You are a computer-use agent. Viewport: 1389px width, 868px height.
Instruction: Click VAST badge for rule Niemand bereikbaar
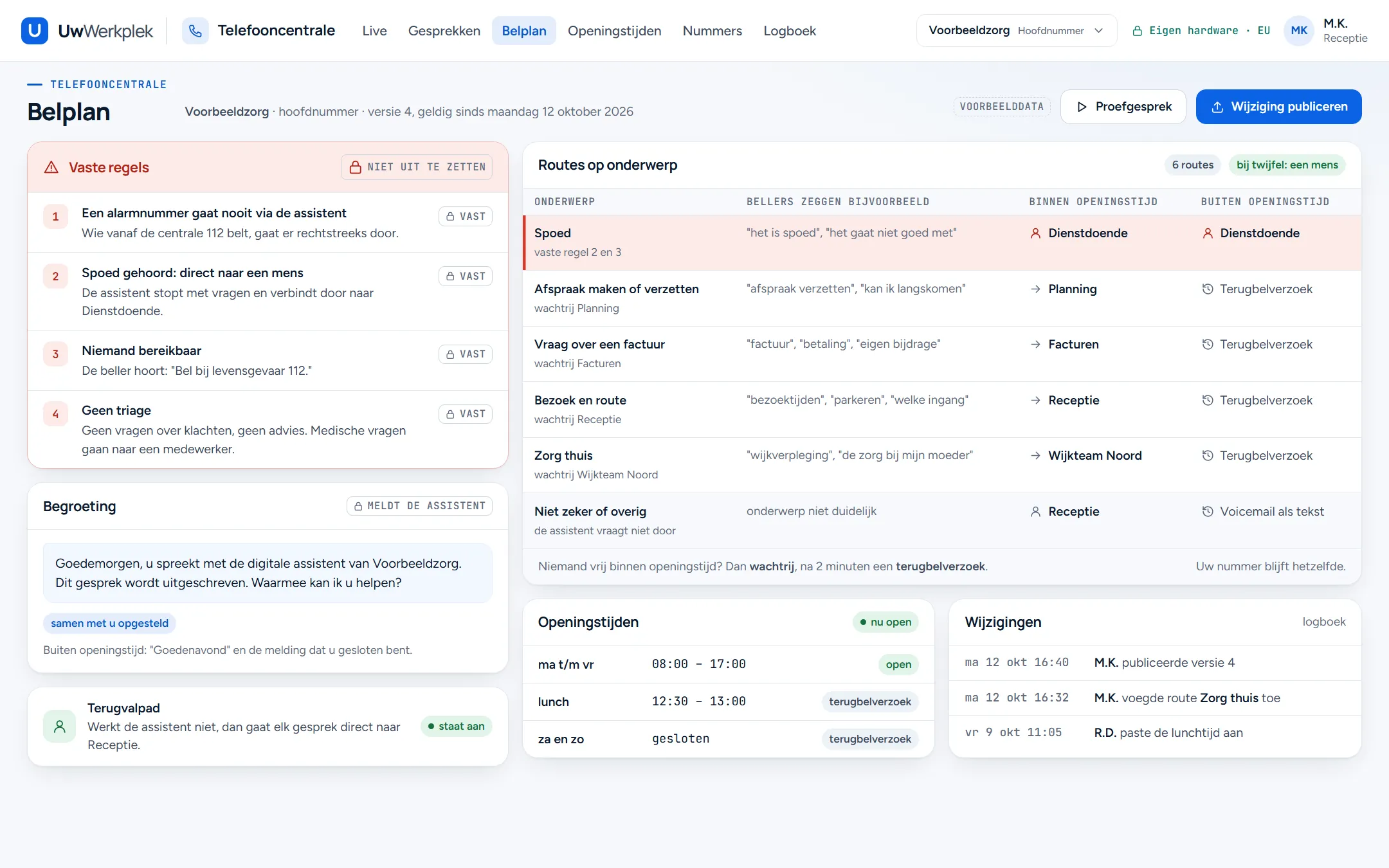466,354
